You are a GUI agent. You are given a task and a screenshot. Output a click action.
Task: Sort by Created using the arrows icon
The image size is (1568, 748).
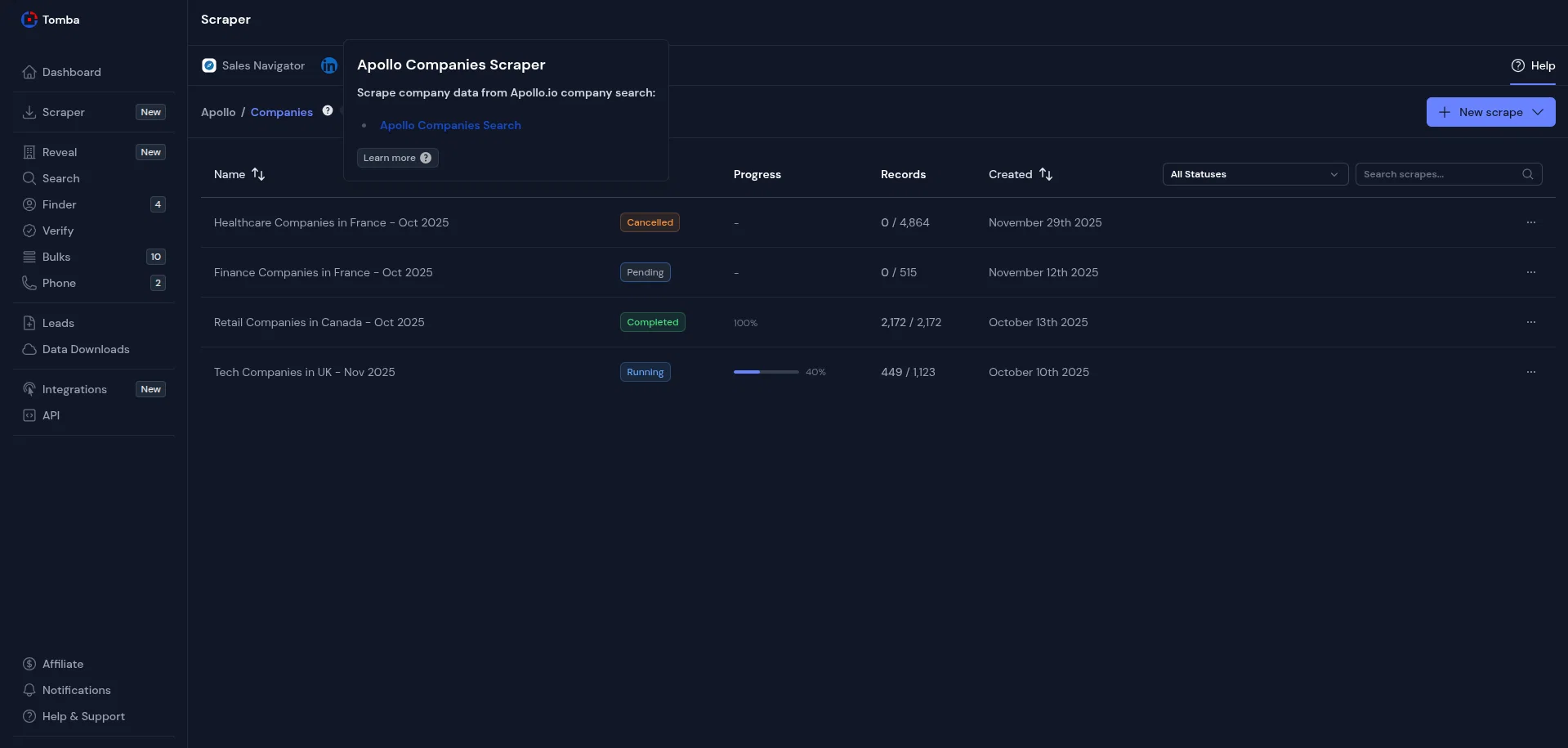tap(1046, 174)
